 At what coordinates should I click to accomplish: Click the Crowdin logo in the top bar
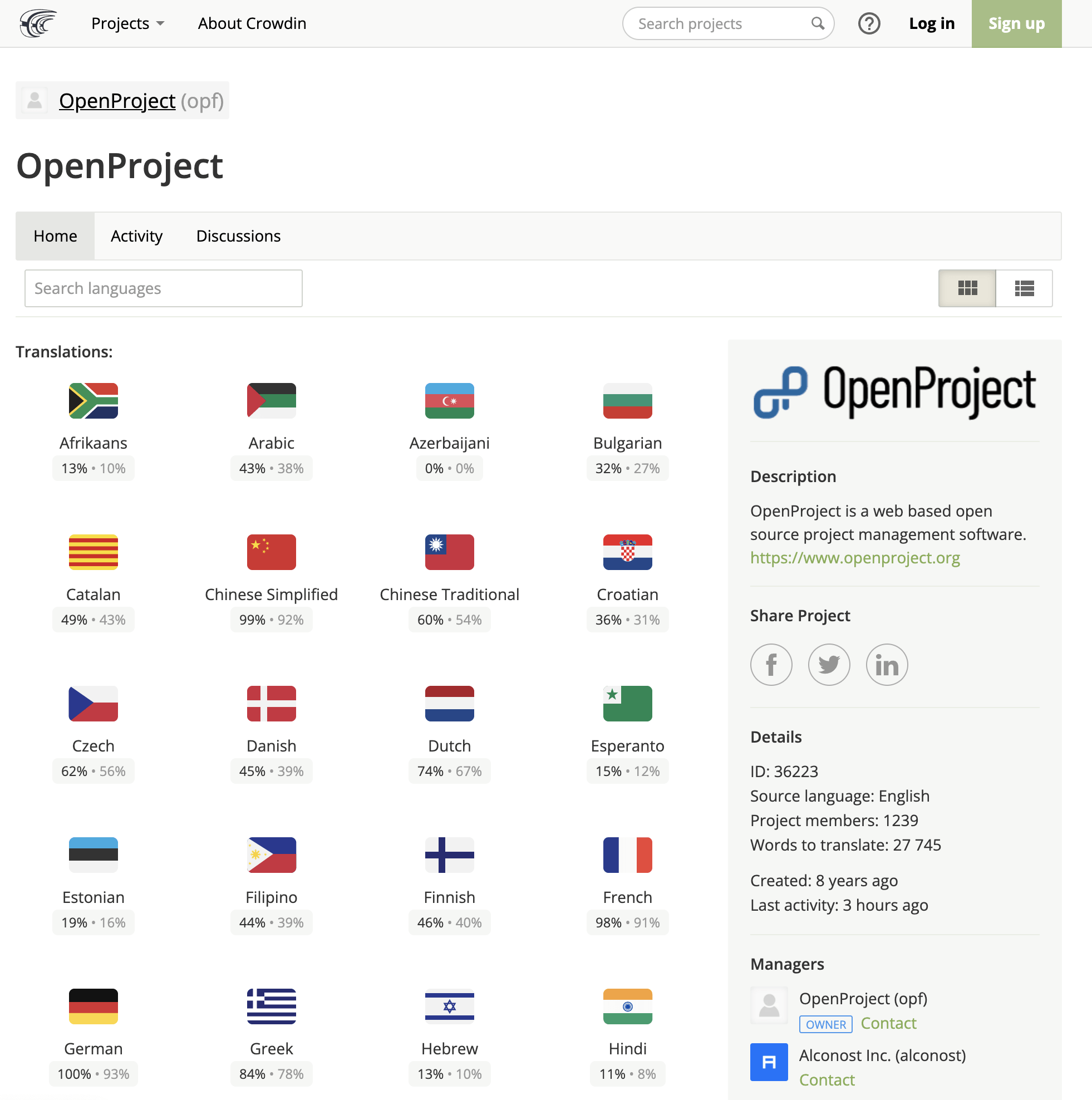tap(36, 23)
